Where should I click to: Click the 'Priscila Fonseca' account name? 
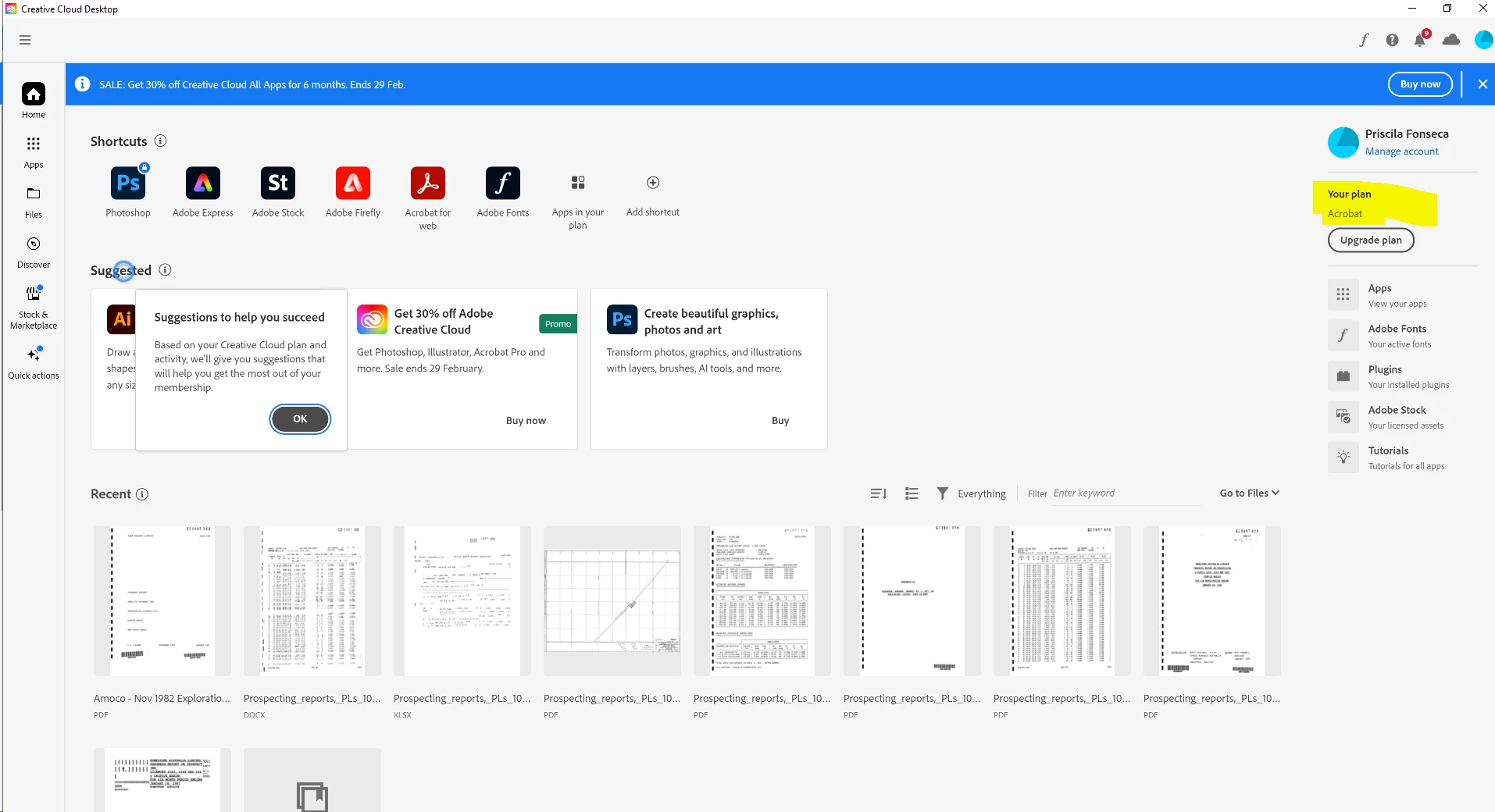[x=1407, y=134]
